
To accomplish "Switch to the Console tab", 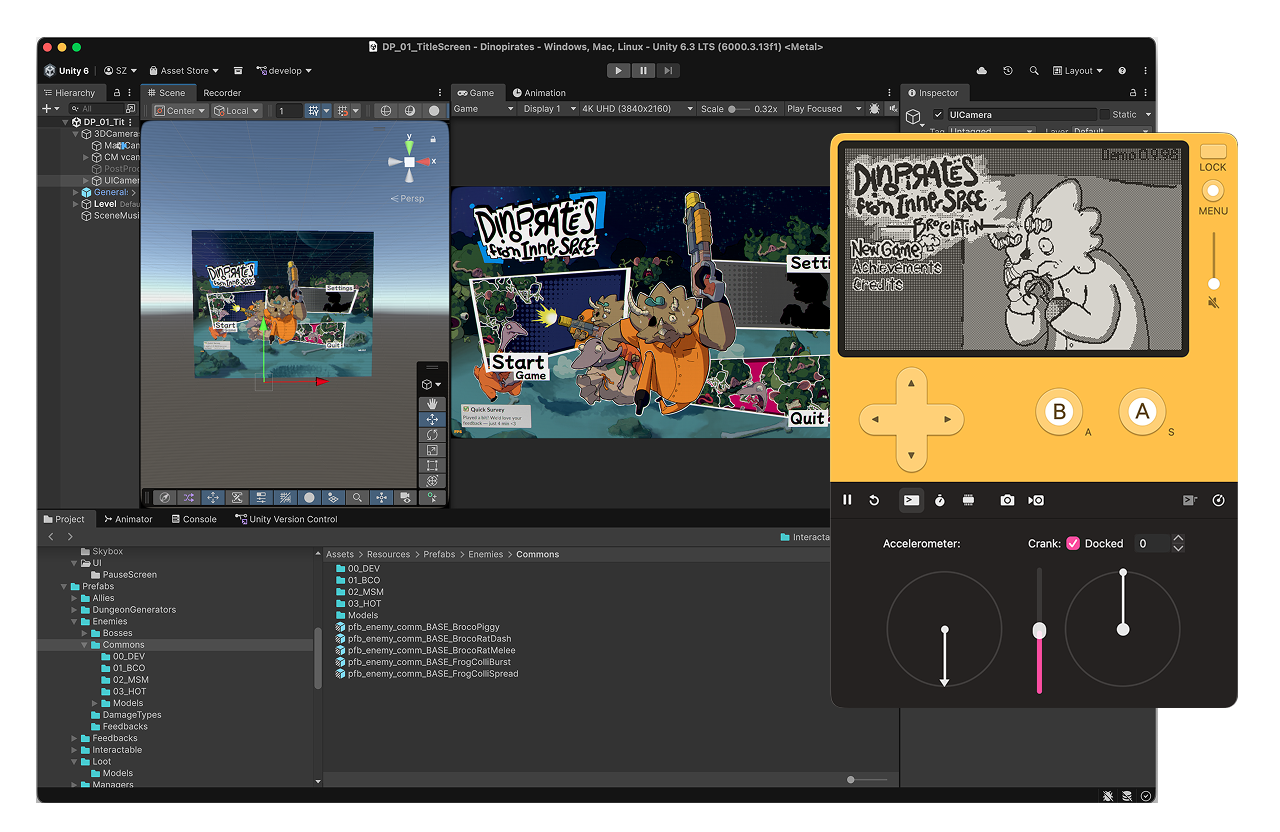I will tap(193, 519).
